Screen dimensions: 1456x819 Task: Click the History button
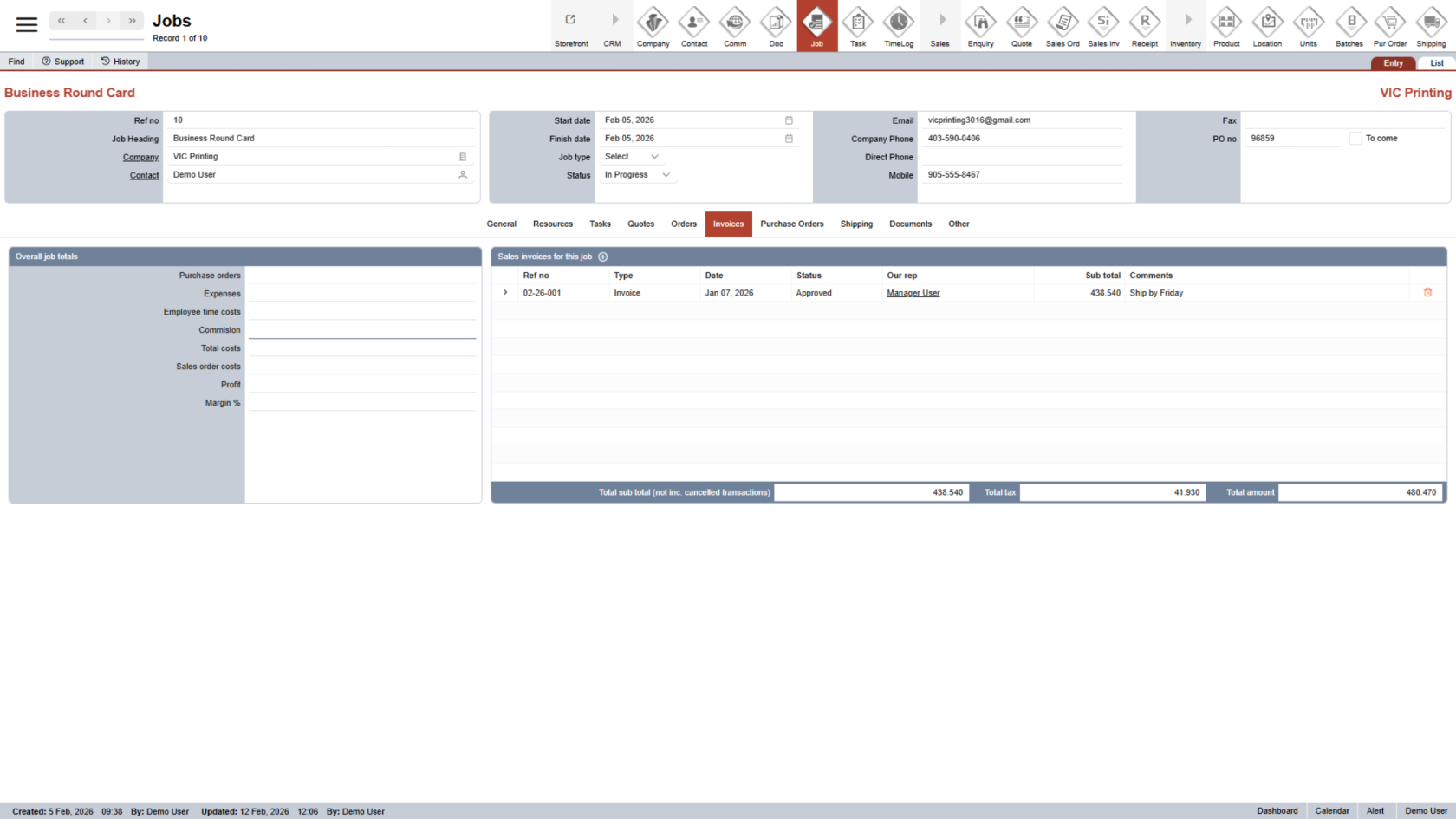pos(120,62)
